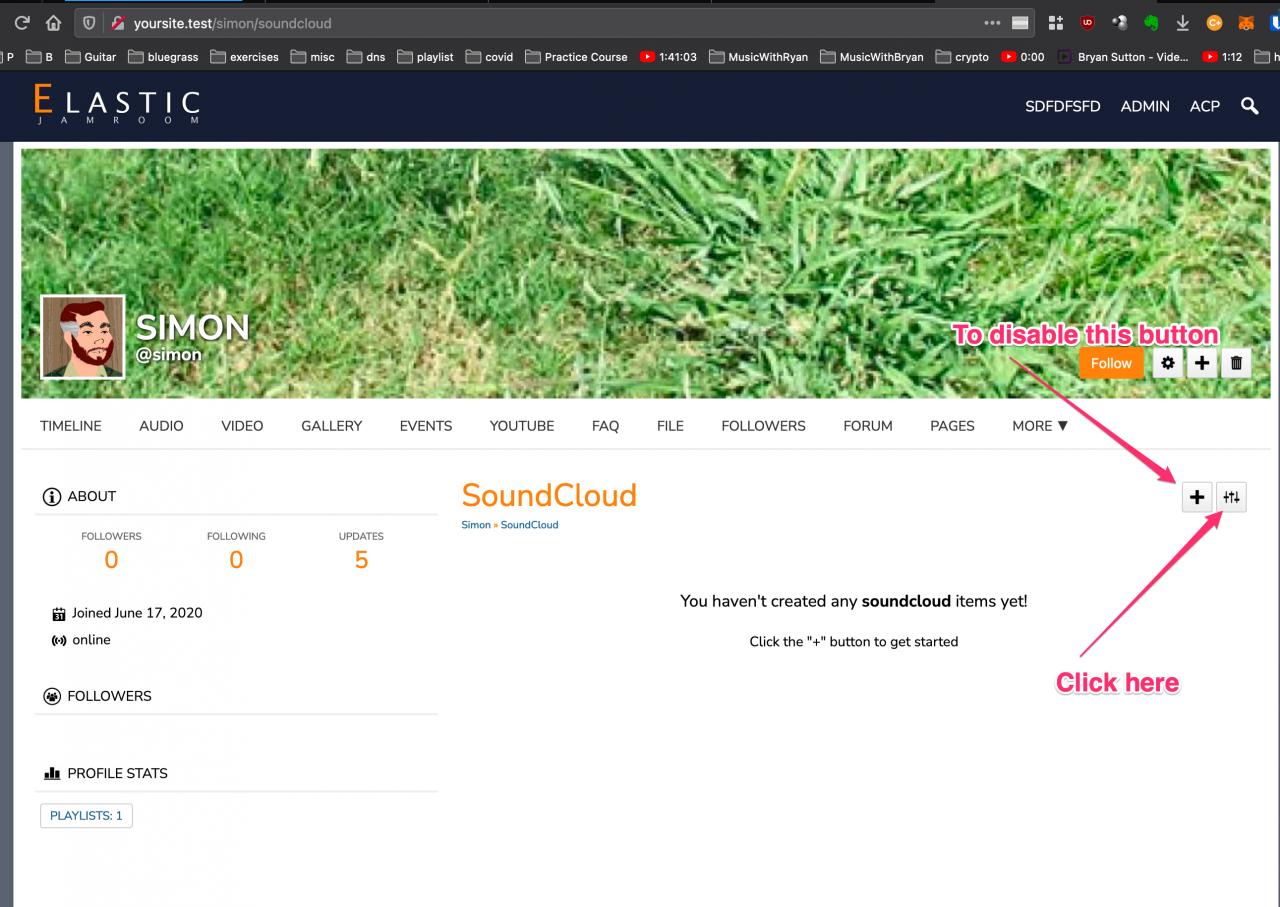
Task: Click Simon's profile avatar image
Action: (x=83, y=338)
